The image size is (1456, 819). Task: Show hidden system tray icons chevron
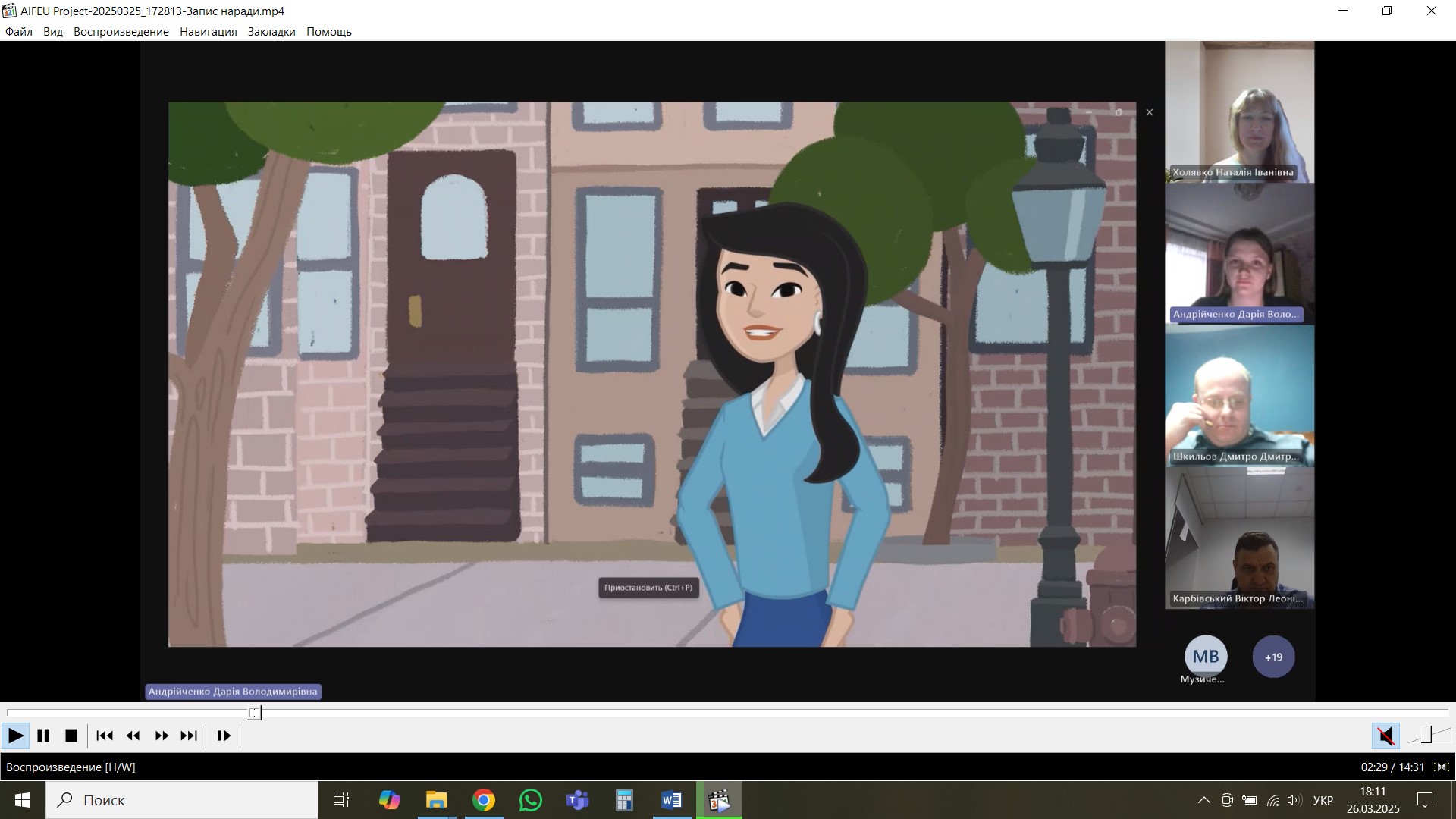coord(1203,800)
